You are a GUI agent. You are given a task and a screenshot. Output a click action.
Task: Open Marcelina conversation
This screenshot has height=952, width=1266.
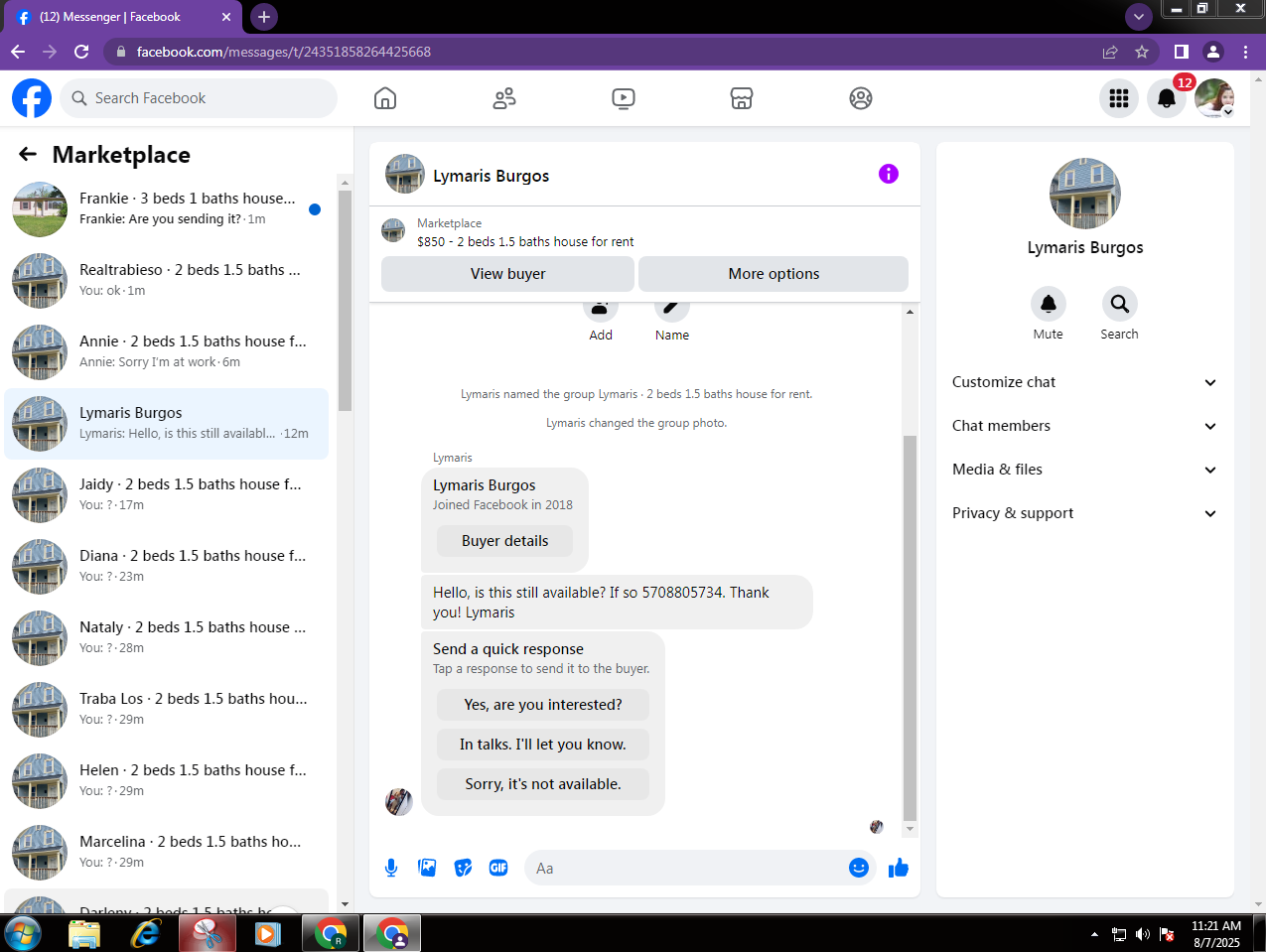tap(166, 853)
